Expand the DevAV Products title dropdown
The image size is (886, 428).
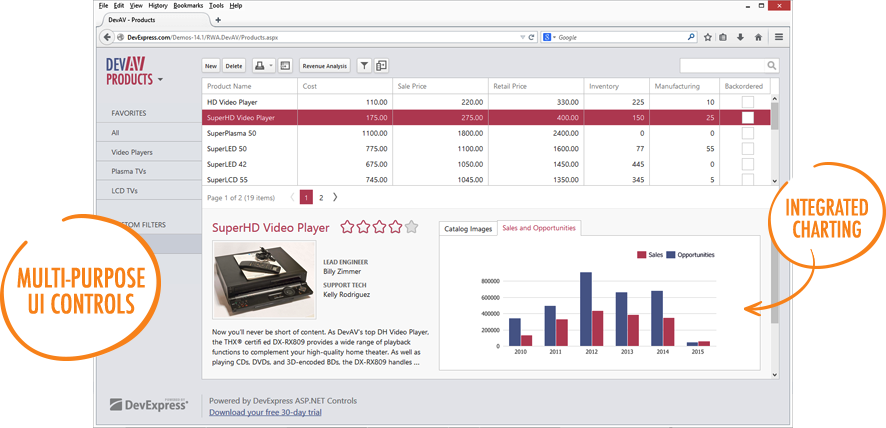pyautogui.click(x=161, y=79)
